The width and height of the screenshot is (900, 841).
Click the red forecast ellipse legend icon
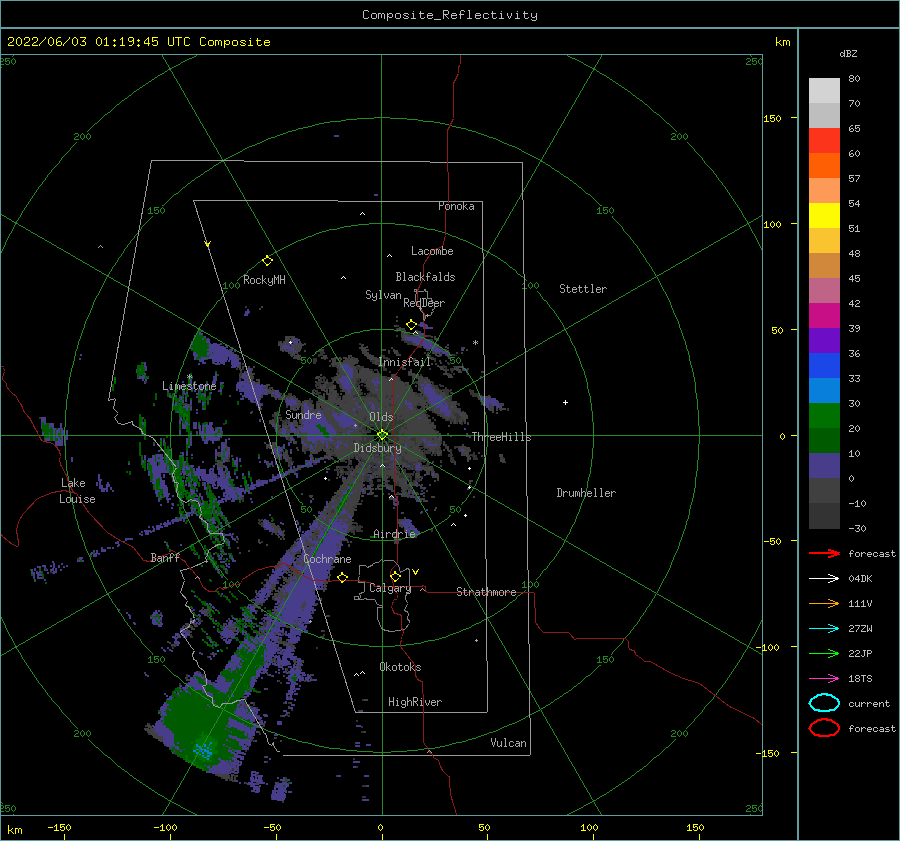click(824, 728)
